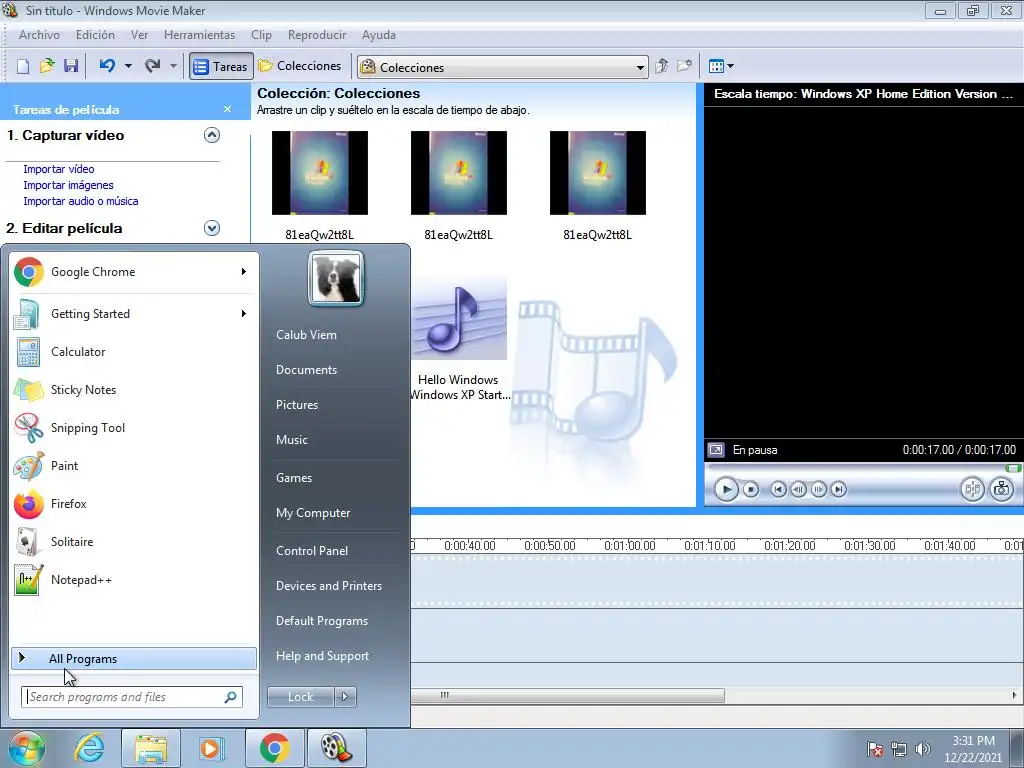Step to next frame in preview

(x=818, y=489)
